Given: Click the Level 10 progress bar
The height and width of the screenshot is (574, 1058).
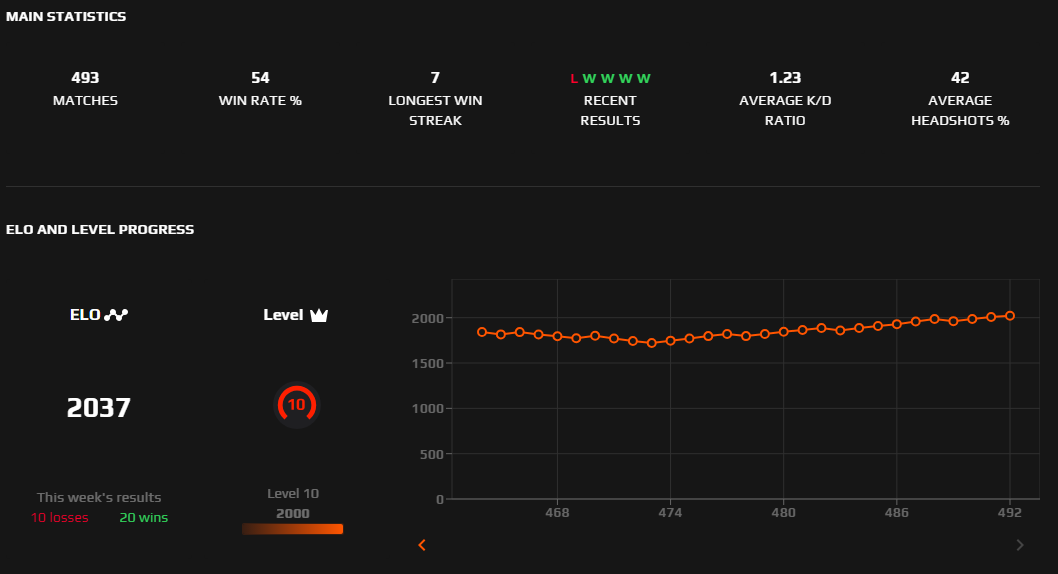Looking at the screenshot, I should pos(293,529).
